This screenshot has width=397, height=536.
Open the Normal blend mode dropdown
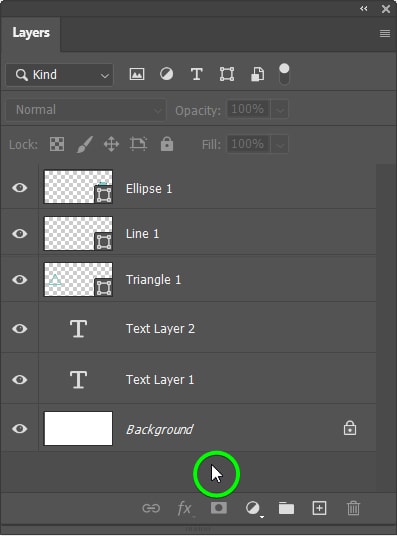point(85,110)
